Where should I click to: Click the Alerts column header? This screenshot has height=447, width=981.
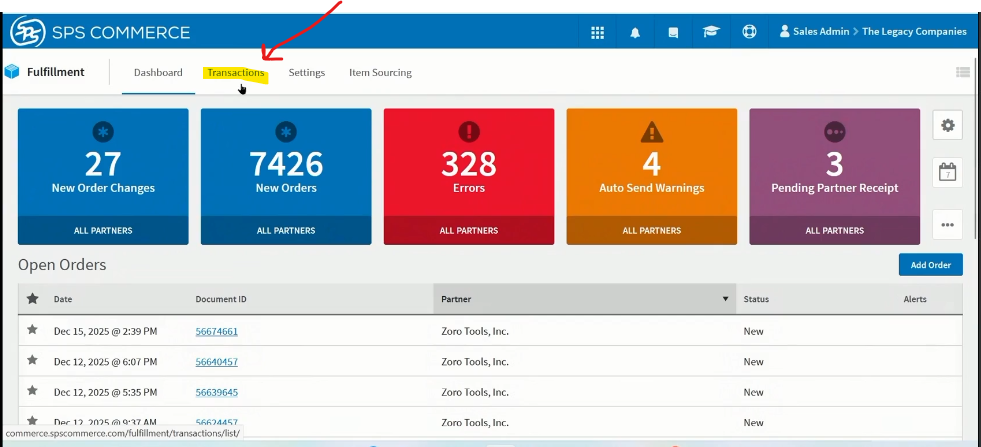[x=915, y=299]
